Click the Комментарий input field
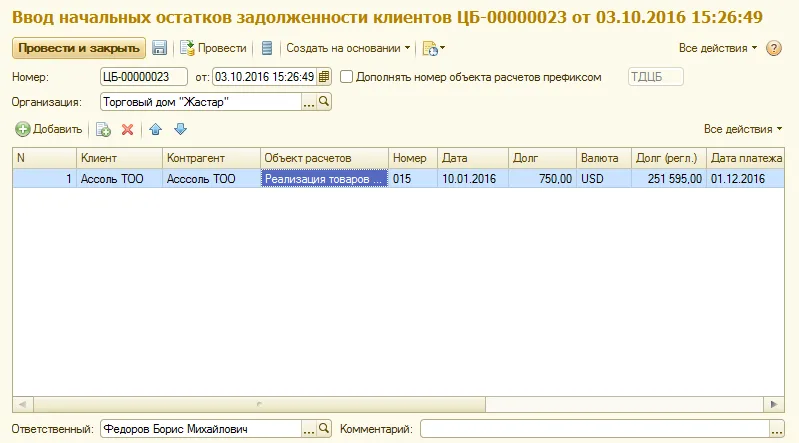 coord(595,429)
